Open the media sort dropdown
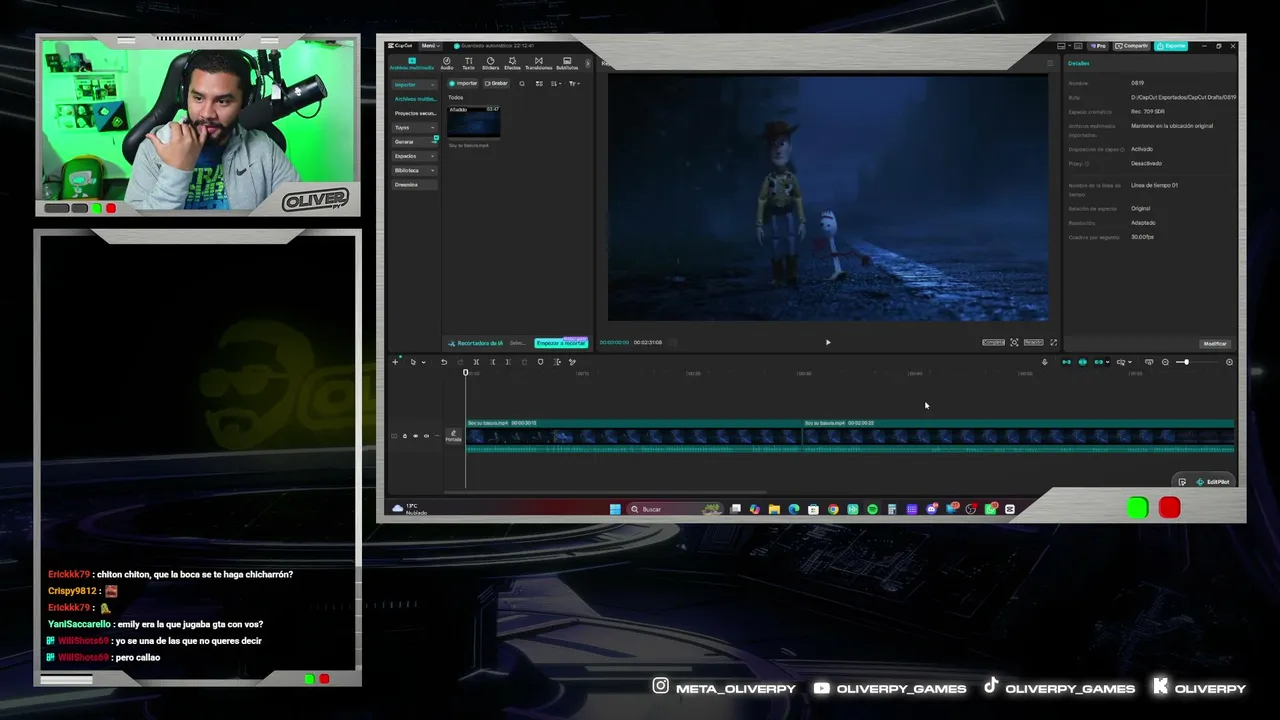 [556, 83]
